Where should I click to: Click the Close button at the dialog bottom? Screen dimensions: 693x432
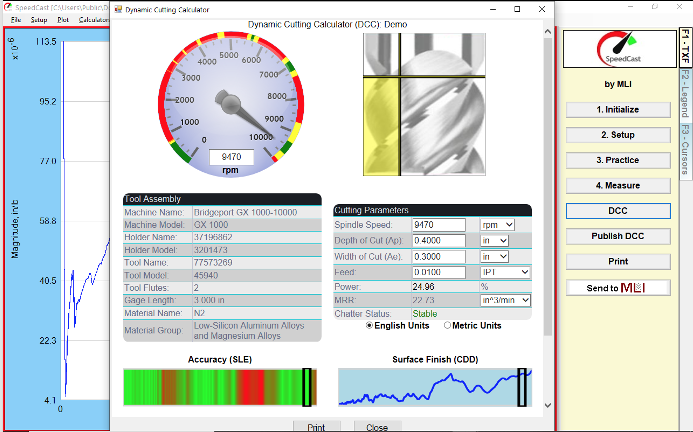pos(377,426)
